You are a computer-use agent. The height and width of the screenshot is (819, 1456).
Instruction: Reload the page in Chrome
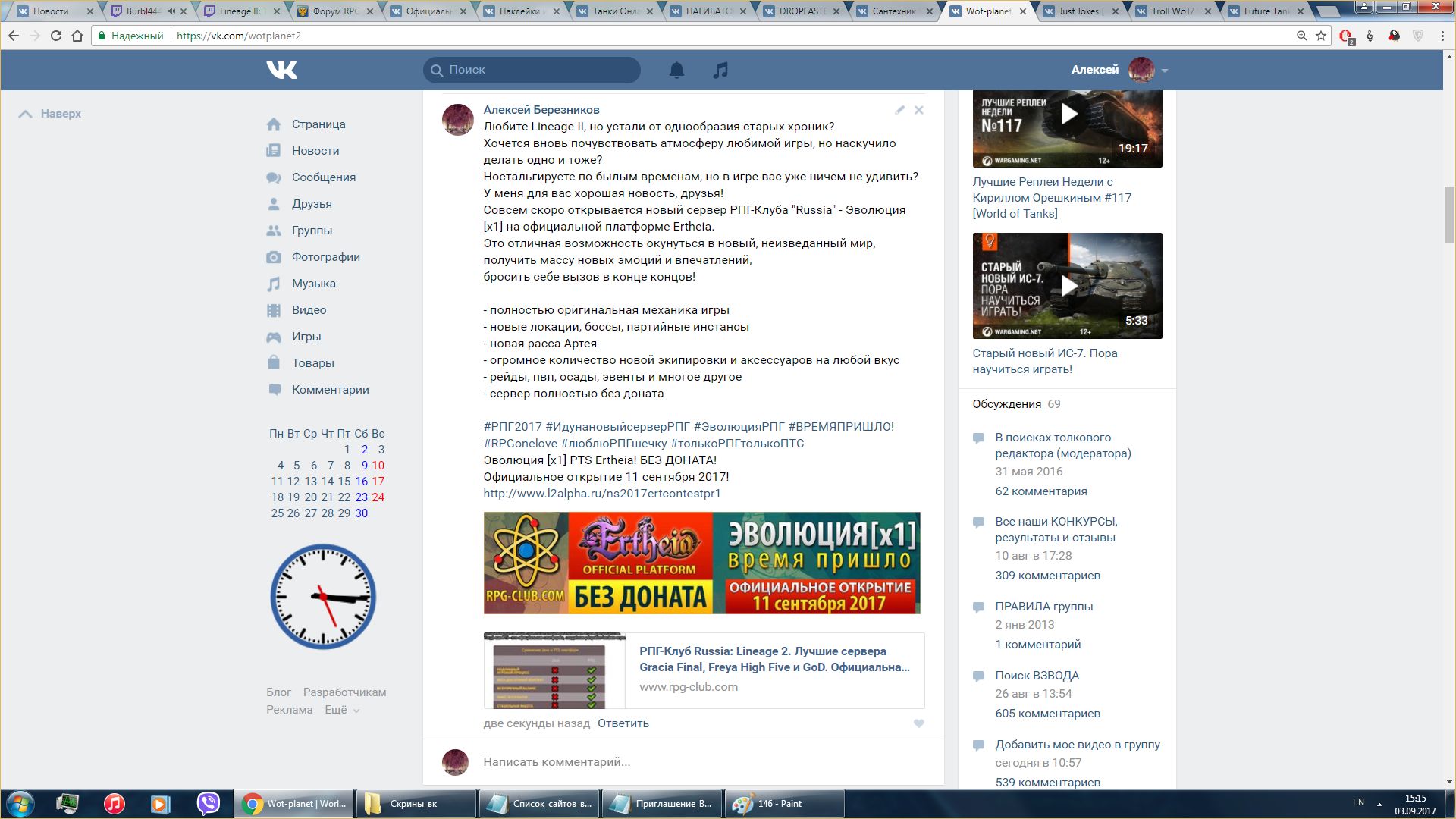[56, 36]
